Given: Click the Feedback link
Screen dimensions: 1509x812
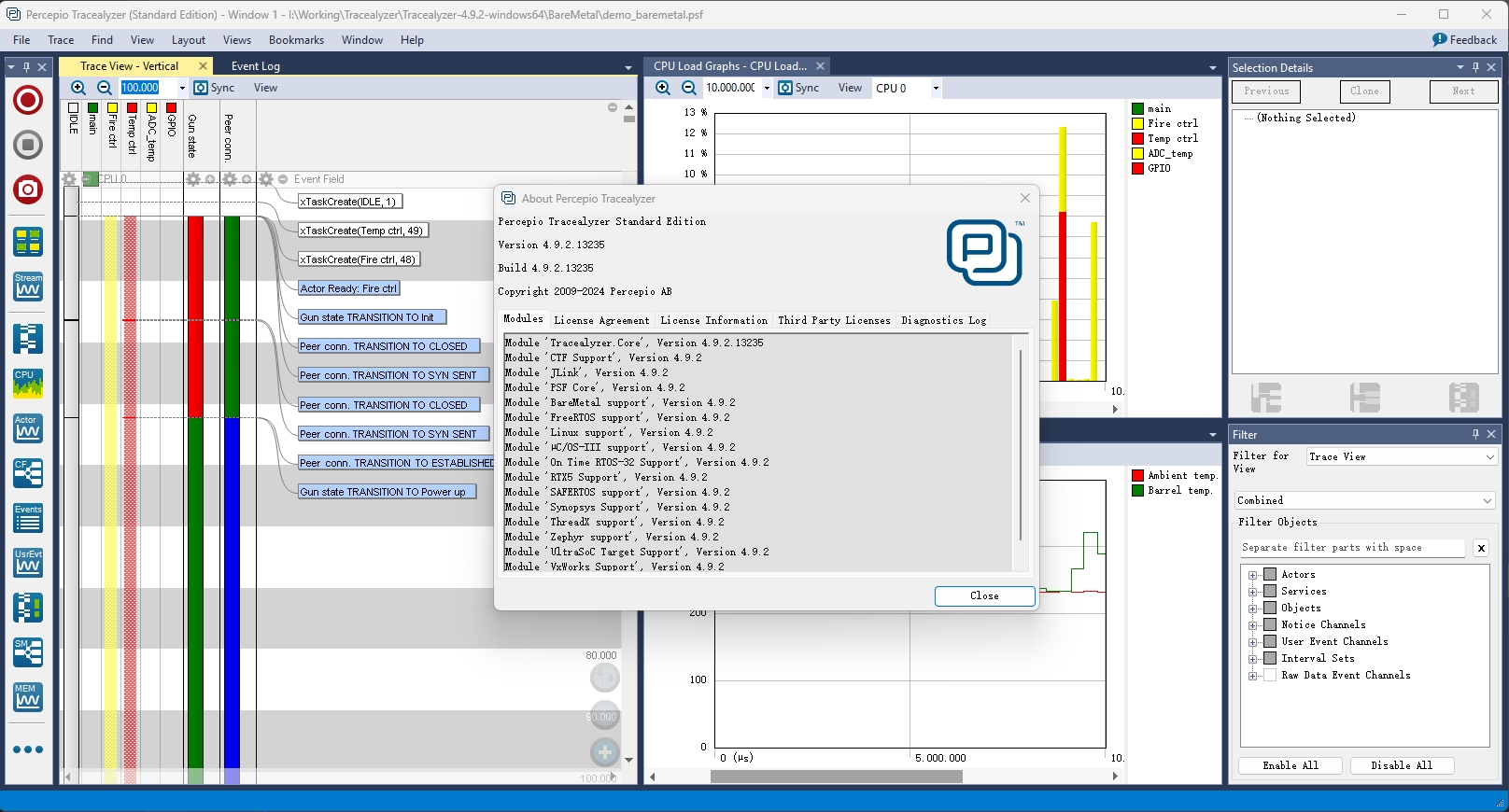Looking at the screenshot, I should 1464,40.
